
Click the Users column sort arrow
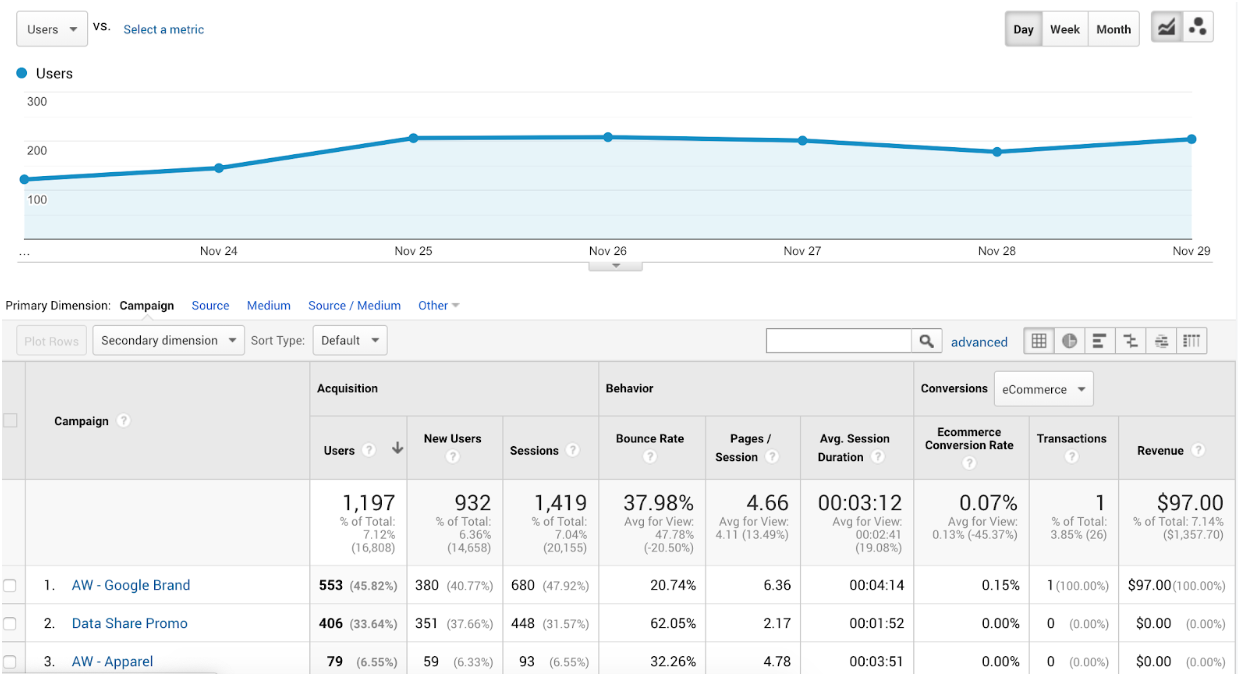pos(397,449)
